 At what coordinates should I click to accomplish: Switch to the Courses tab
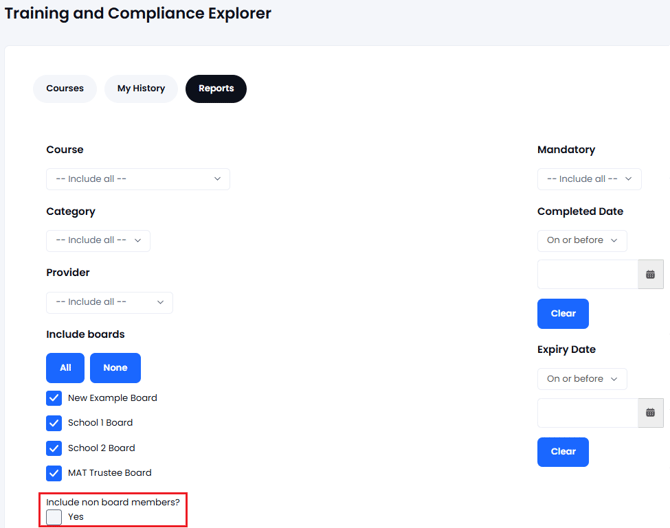pyautogui.click(x=65, y=88)
